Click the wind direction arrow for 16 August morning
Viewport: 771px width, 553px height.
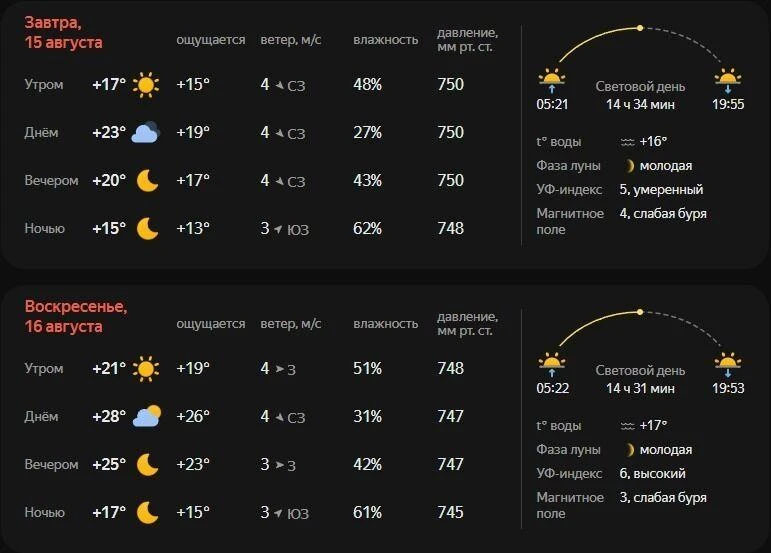pos(279,369)
